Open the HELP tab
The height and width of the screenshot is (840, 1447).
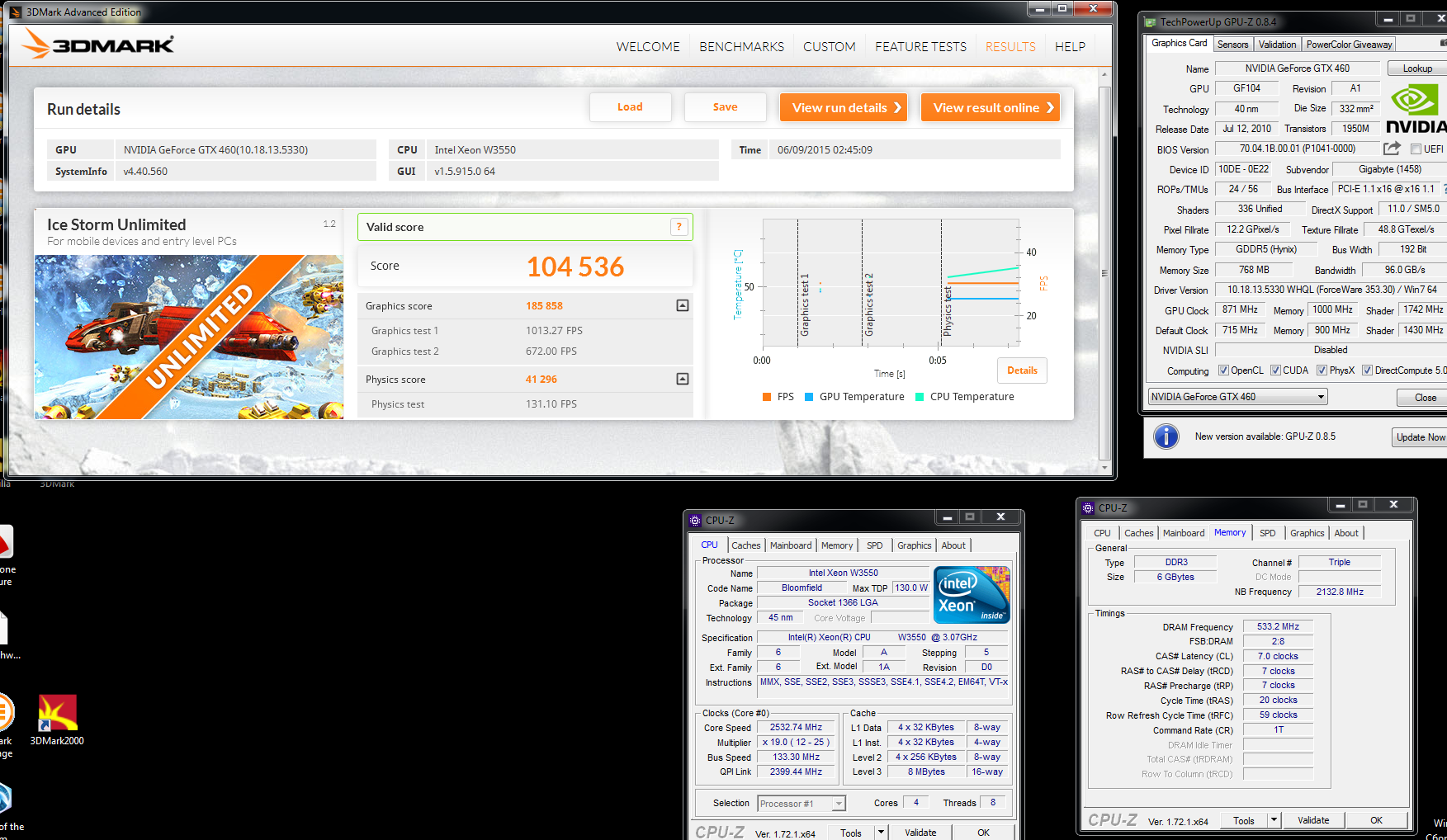1070,47
